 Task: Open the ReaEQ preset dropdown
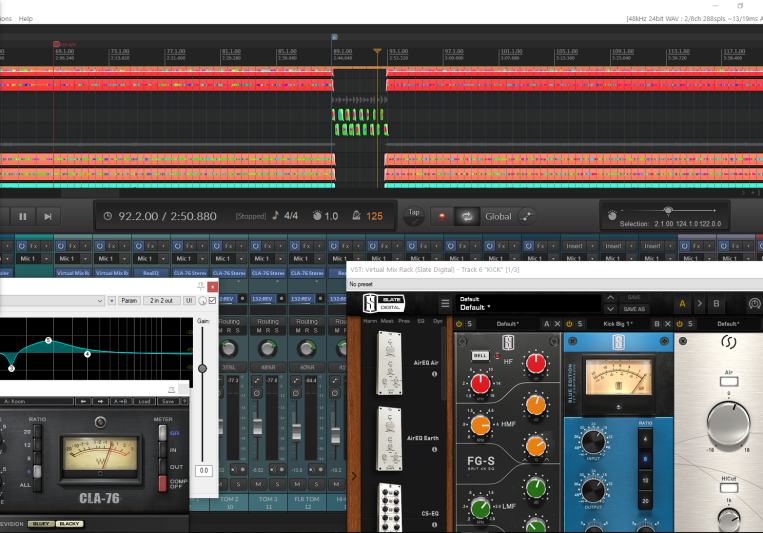pos(53,301)
